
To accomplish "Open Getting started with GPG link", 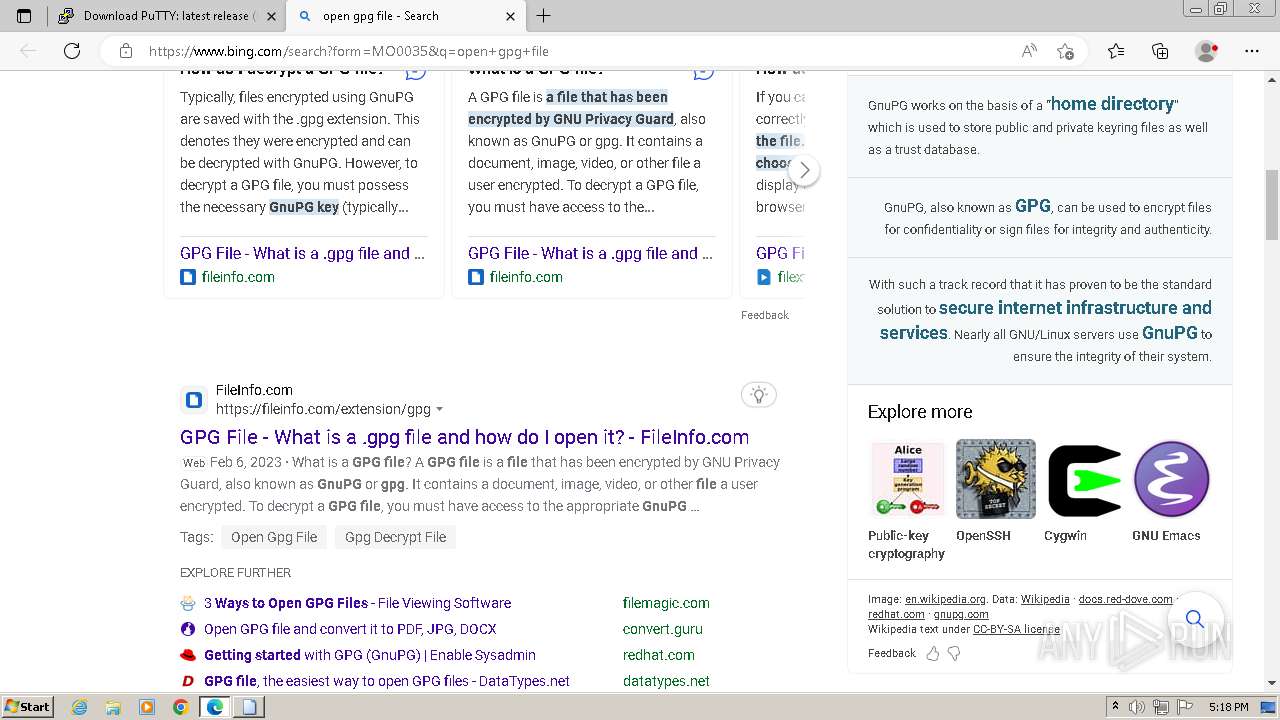I will click(x=370, y=655).
